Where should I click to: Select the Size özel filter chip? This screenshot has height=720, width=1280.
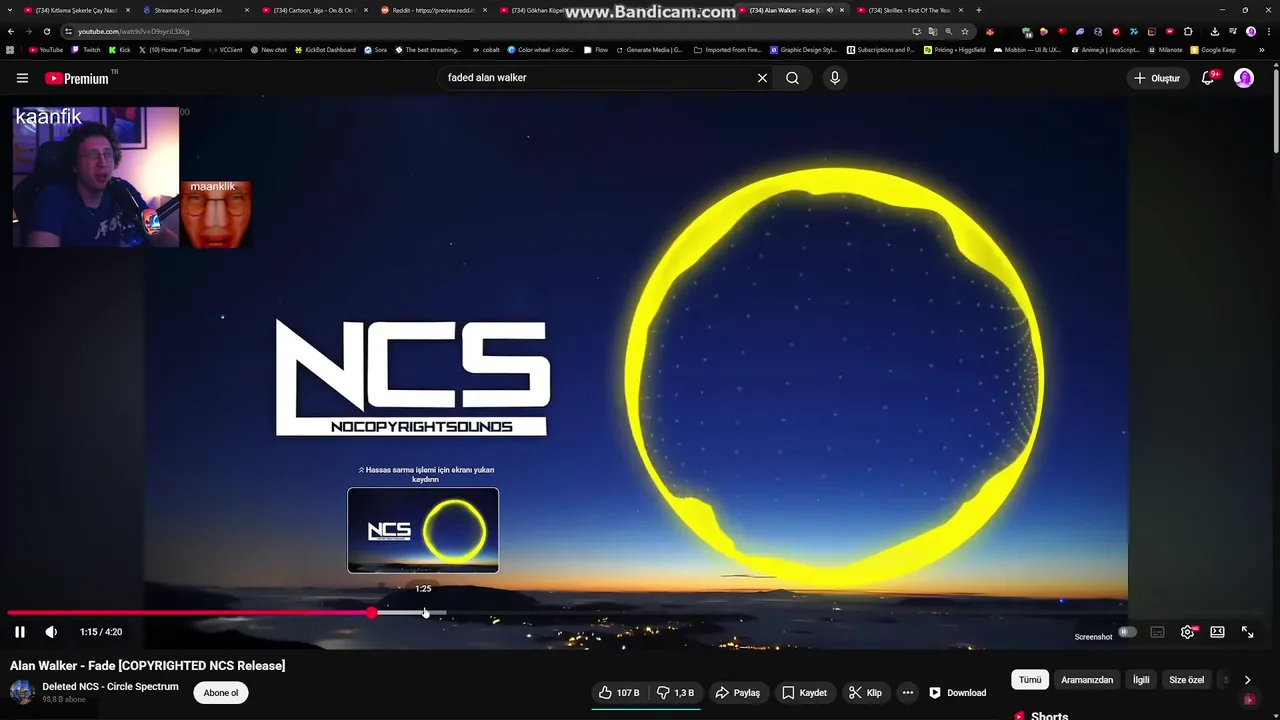point(1187,680)
